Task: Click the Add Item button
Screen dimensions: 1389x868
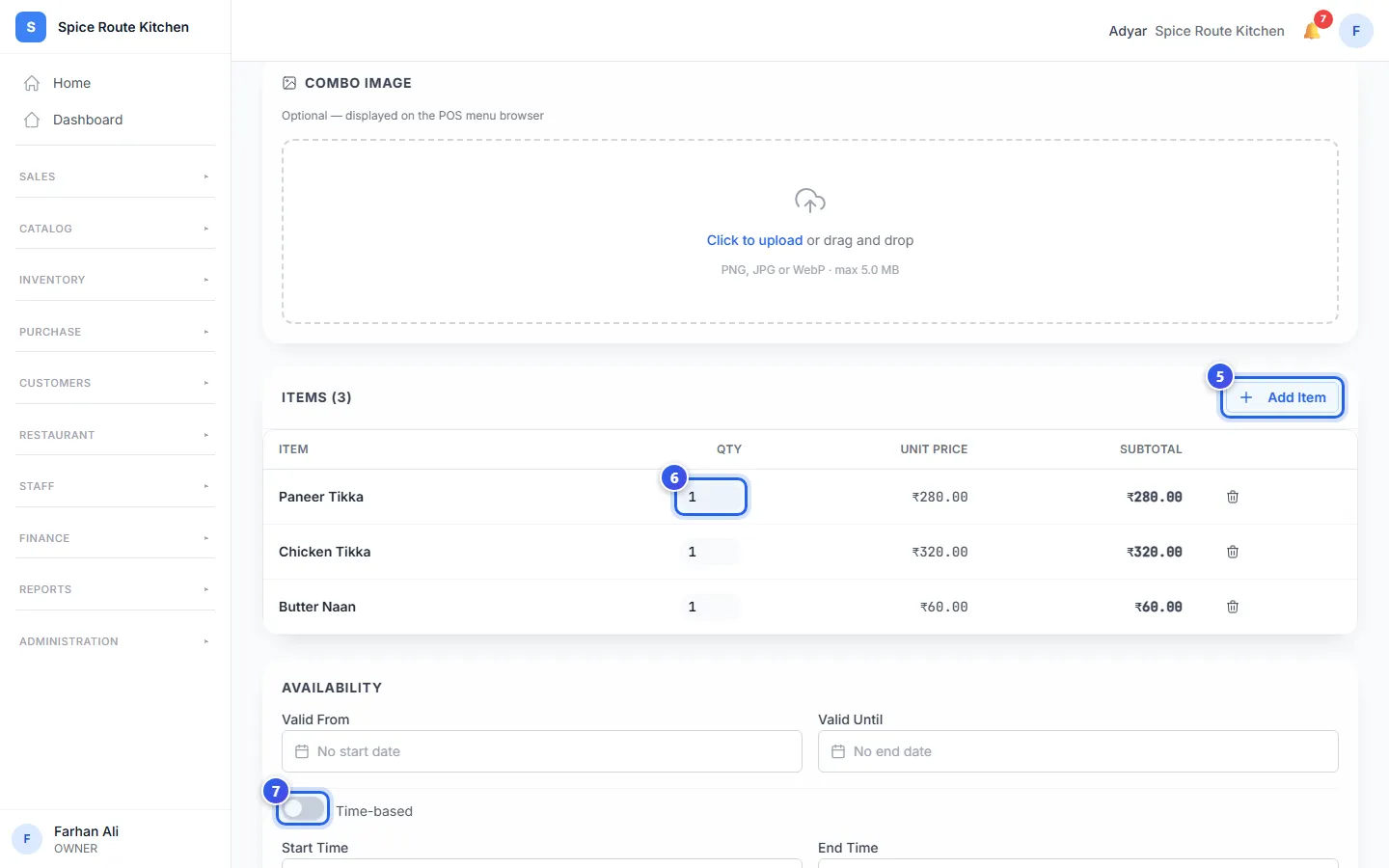Action: point(1282,397)
